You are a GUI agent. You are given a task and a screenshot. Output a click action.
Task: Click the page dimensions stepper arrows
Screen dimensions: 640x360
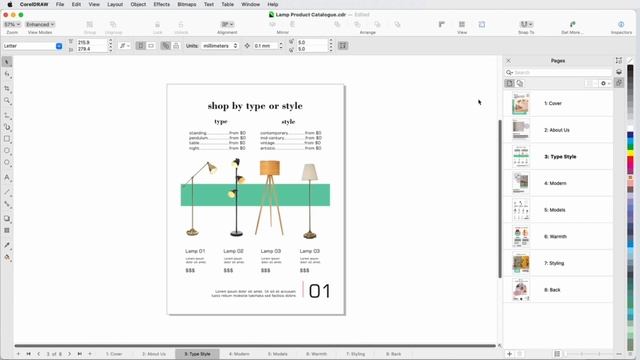pyautogui.click(x=110, y=45)
